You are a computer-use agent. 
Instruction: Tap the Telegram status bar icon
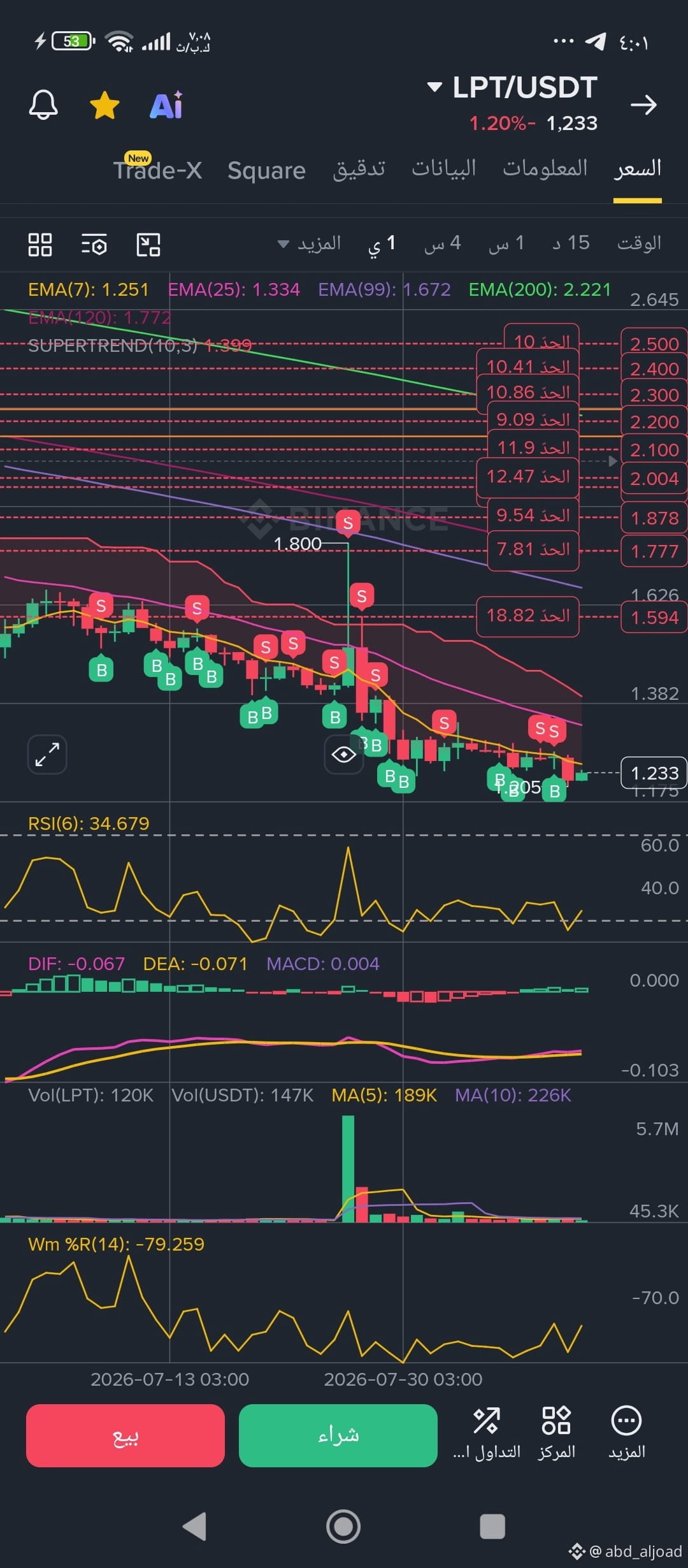tap(596, 41)
